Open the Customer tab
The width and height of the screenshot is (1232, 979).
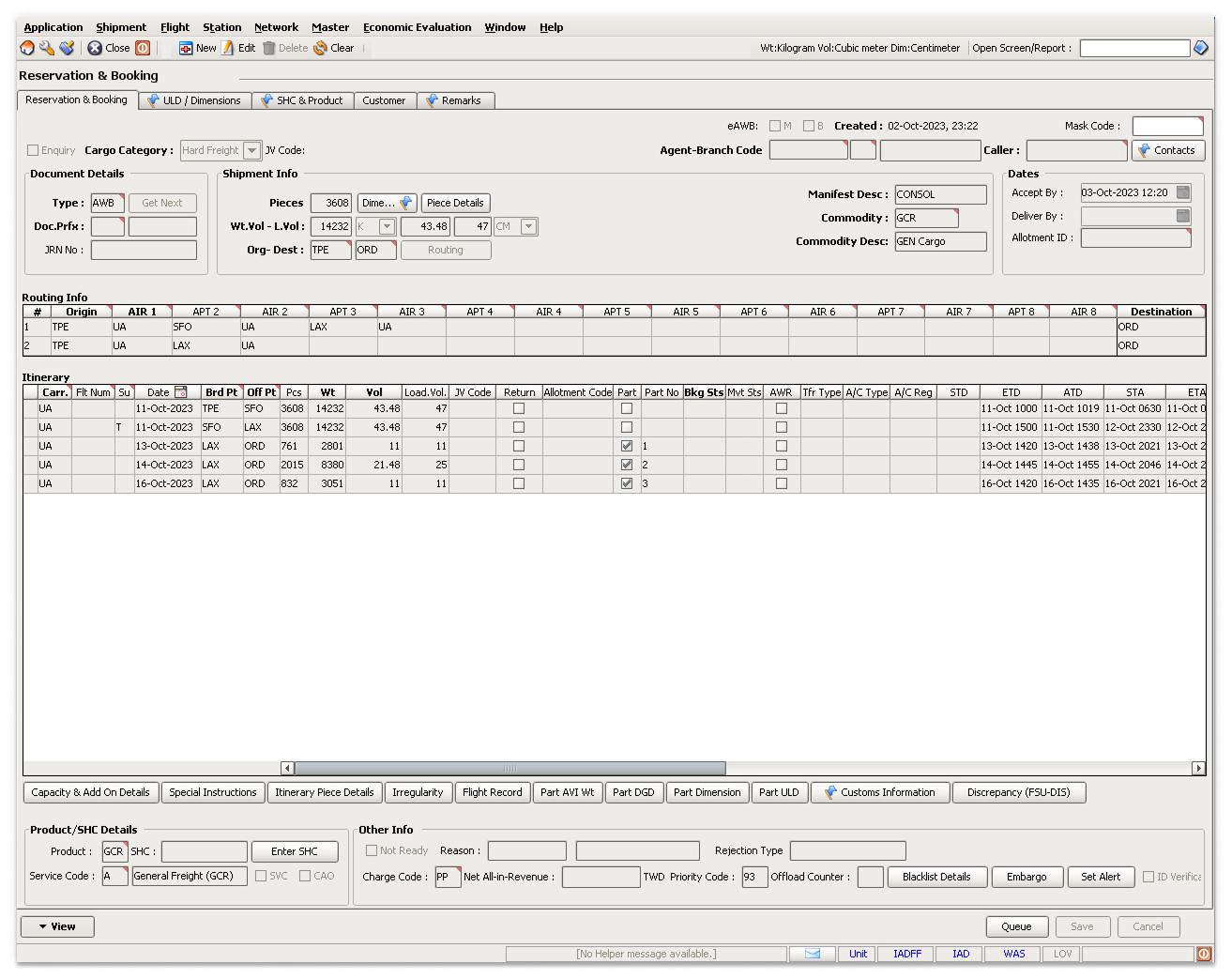point(385,100)
